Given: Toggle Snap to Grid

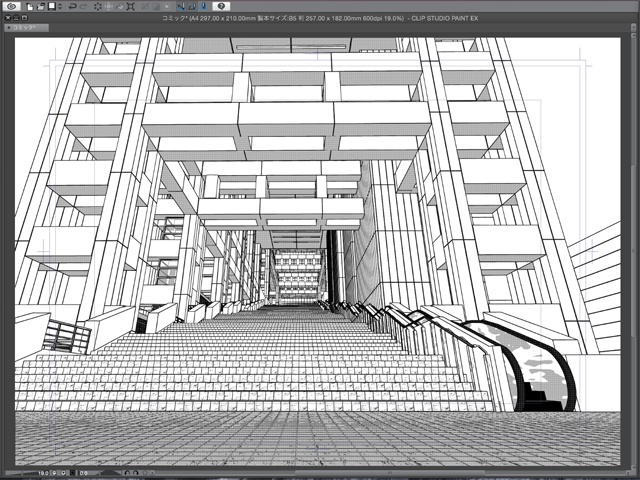Looking at the screenshot, I should pos(204,7).
